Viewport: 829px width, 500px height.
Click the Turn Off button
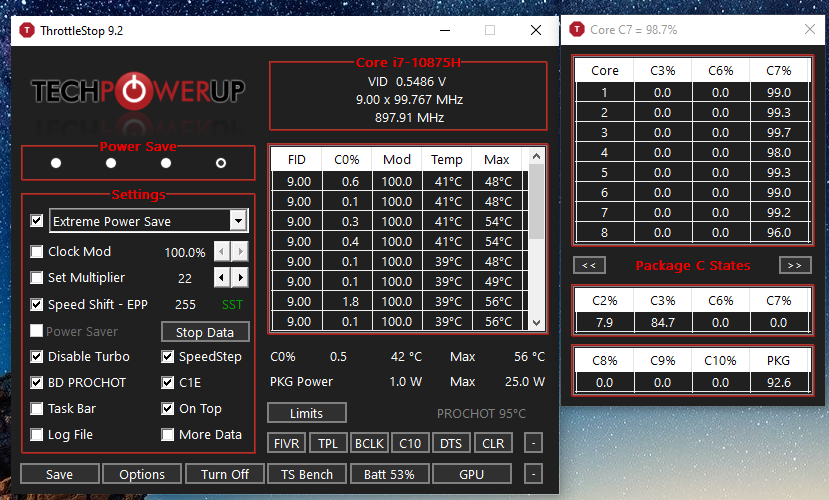(225, 474)
